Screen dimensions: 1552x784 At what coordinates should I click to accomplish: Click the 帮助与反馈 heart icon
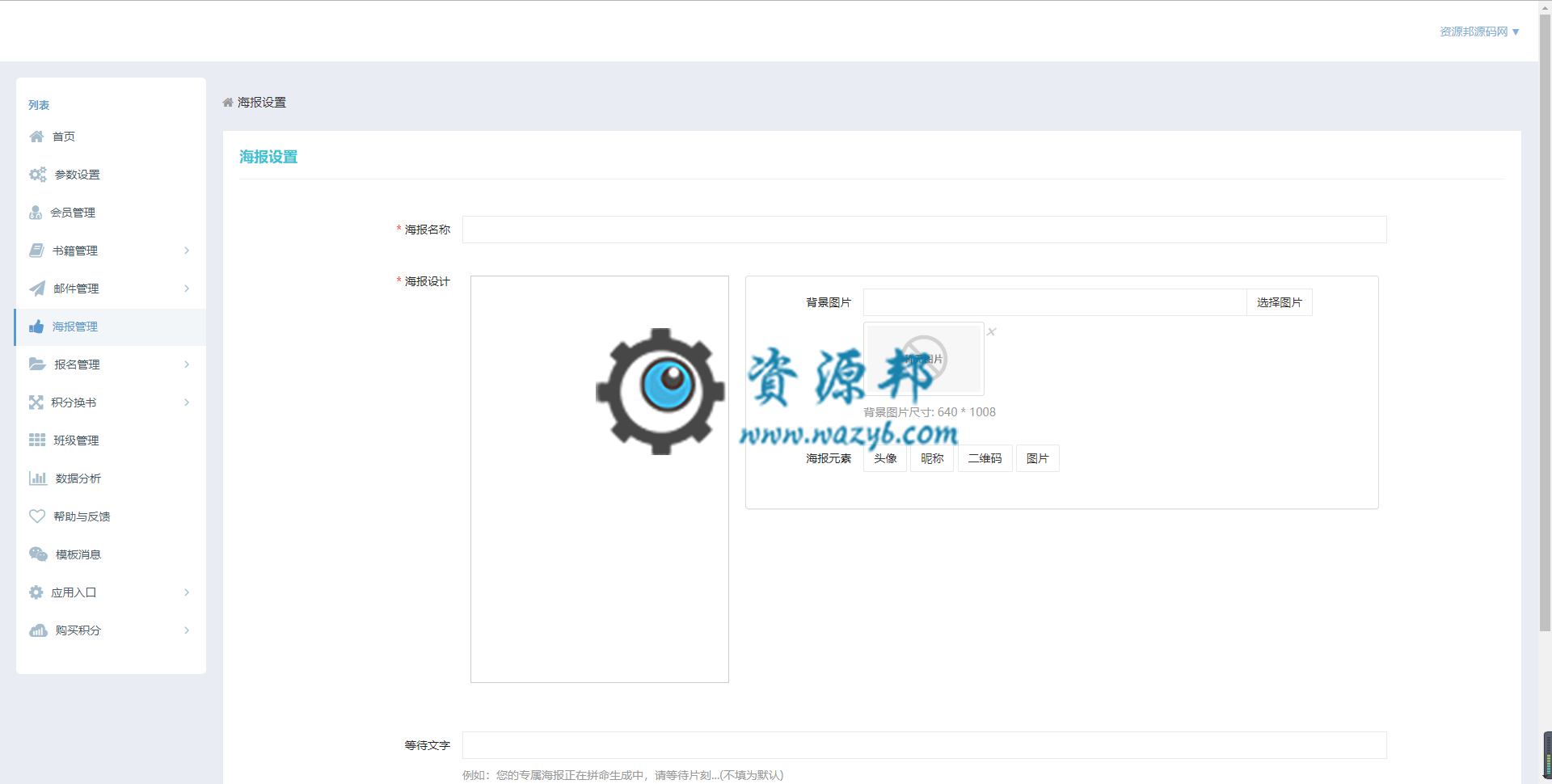point(37,516)
